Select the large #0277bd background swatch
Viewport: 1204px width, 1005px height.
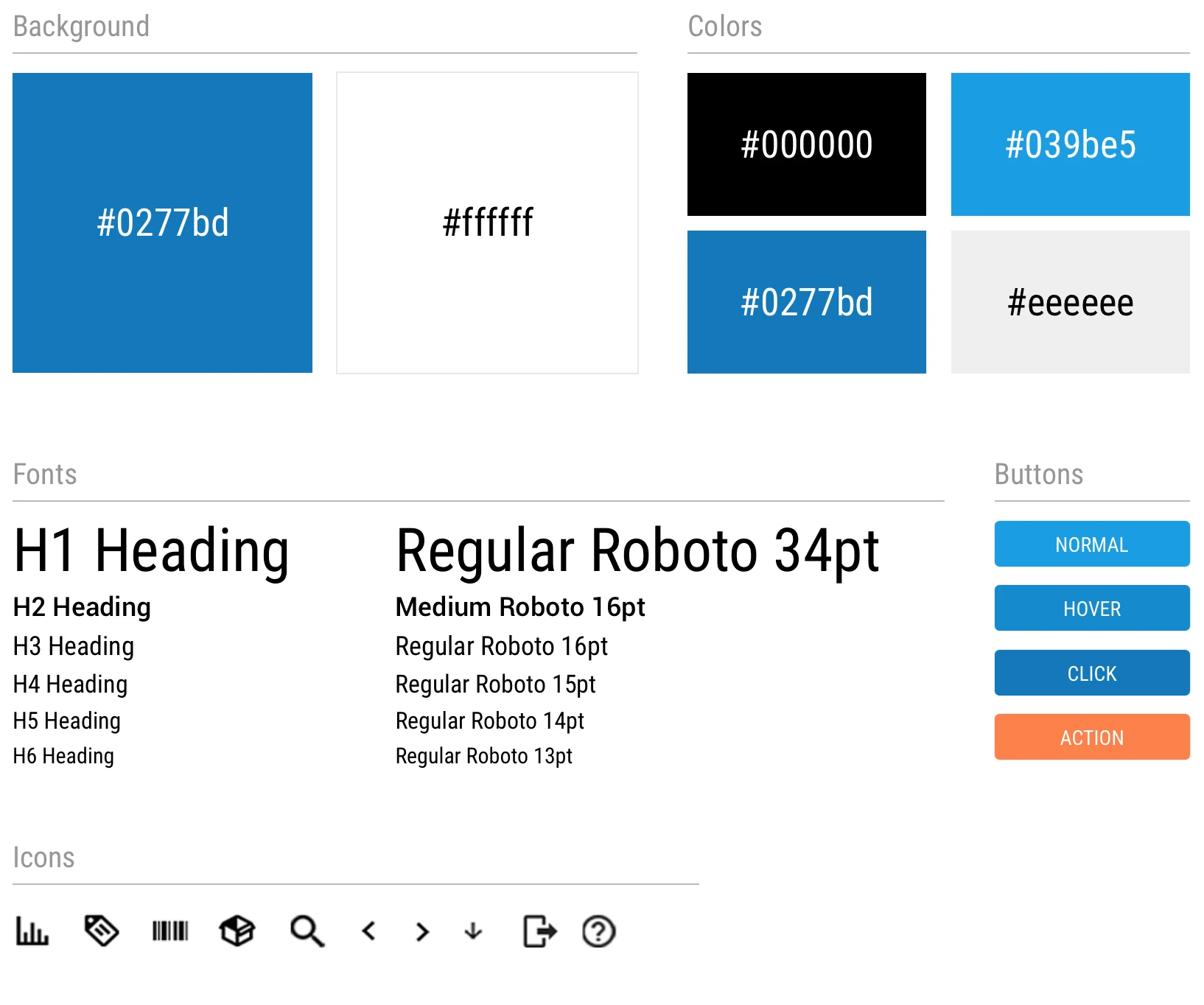(x=162, y=223)
